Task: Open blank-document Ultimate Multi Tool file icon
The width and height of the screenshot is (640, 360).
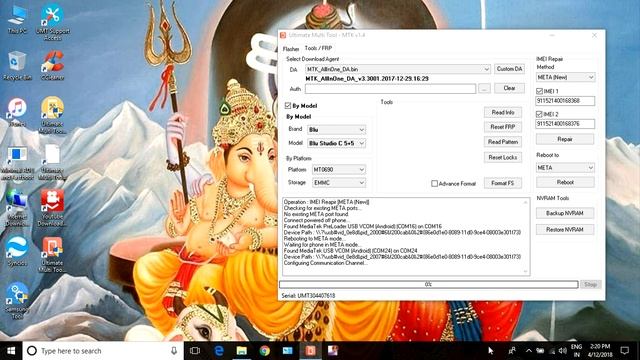Action: pos(53,162)
